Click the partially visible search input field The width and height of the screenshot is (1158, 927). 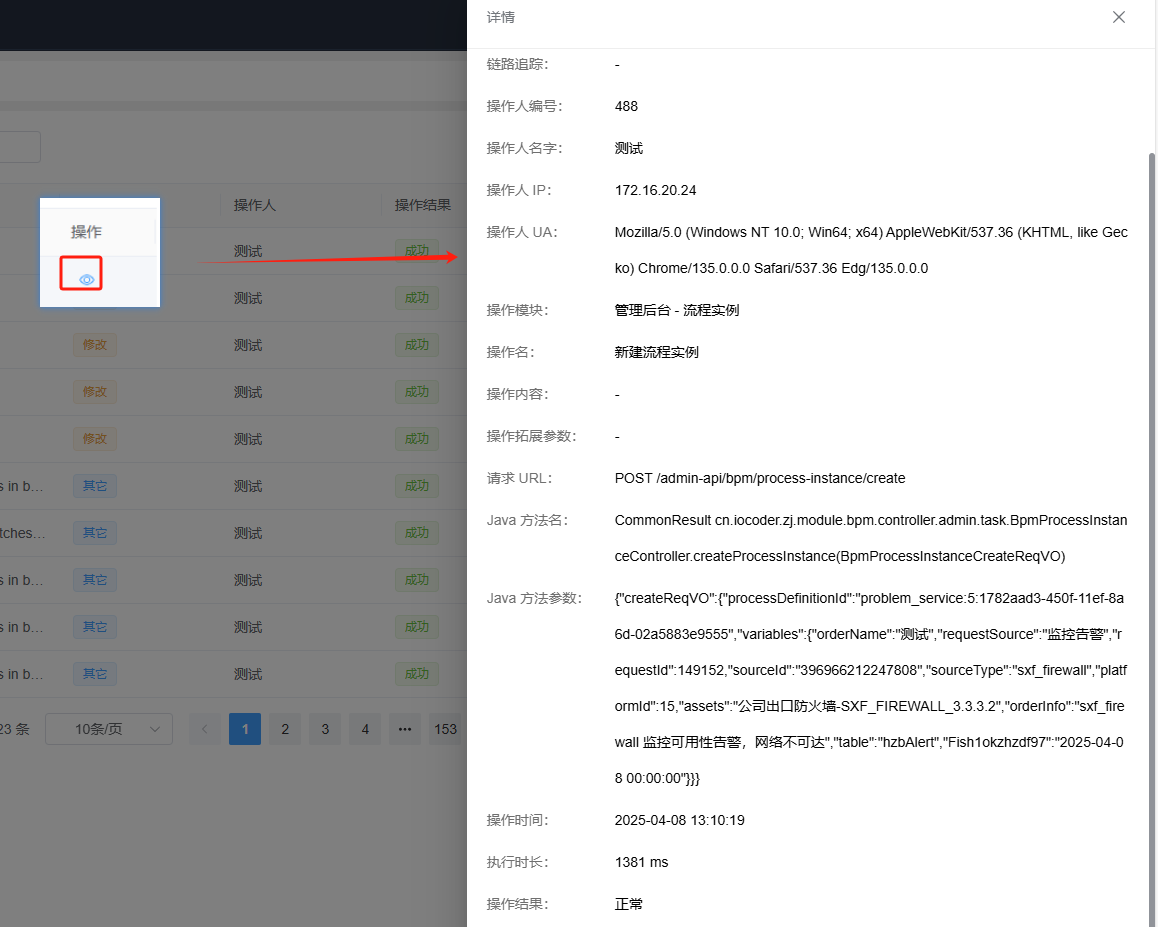pos(20,147)
